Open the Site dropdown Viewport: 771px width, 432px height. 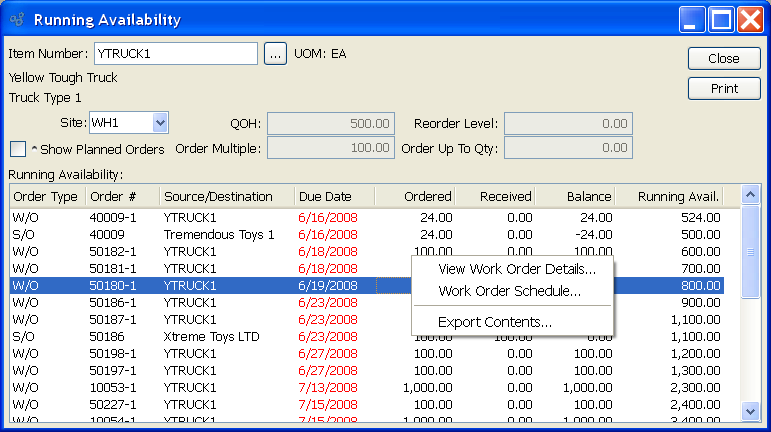(160, 122)
